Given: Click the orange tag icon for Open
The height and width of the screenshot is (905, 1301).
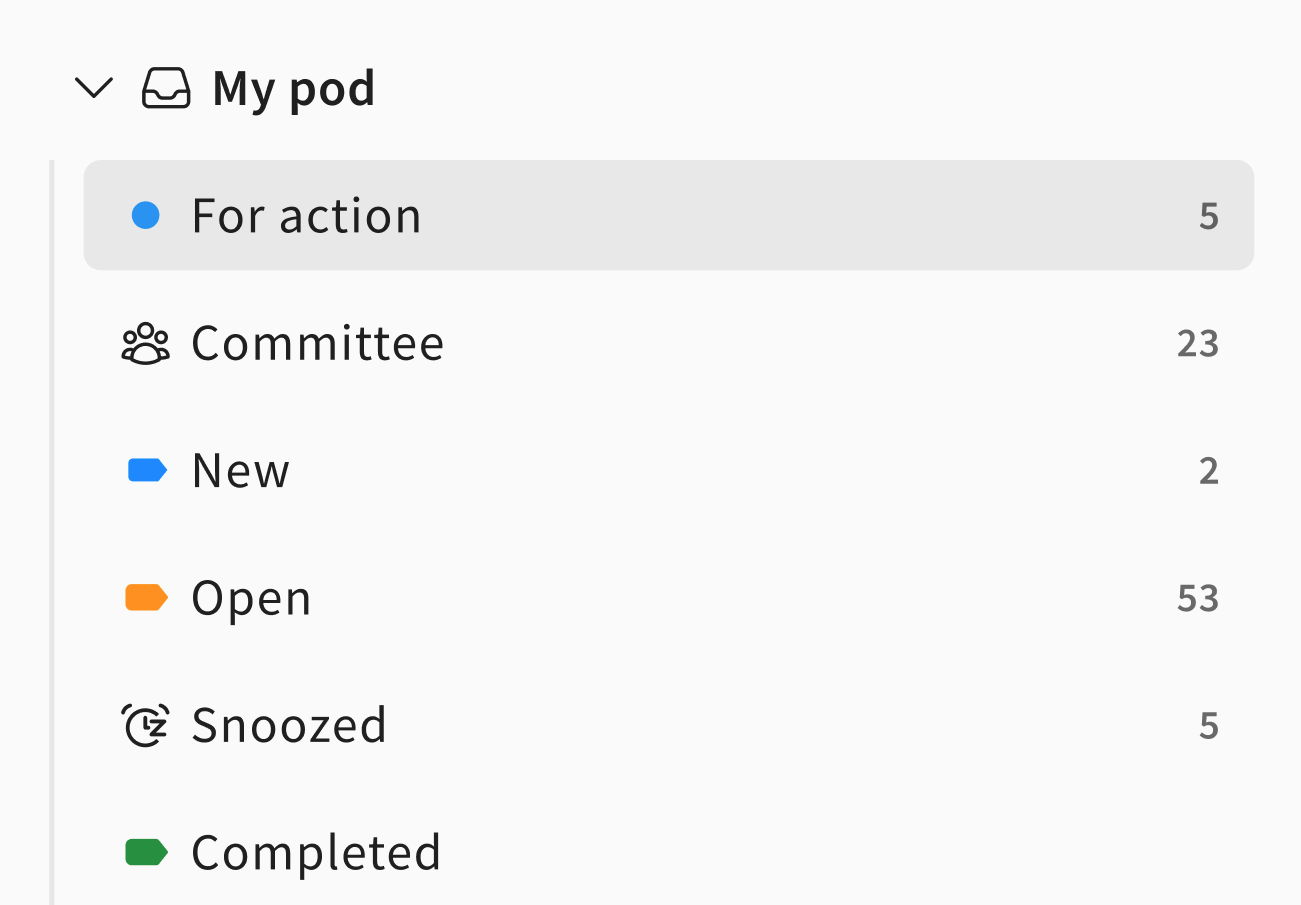Looking at the screenshot, I should pos(147,598).
